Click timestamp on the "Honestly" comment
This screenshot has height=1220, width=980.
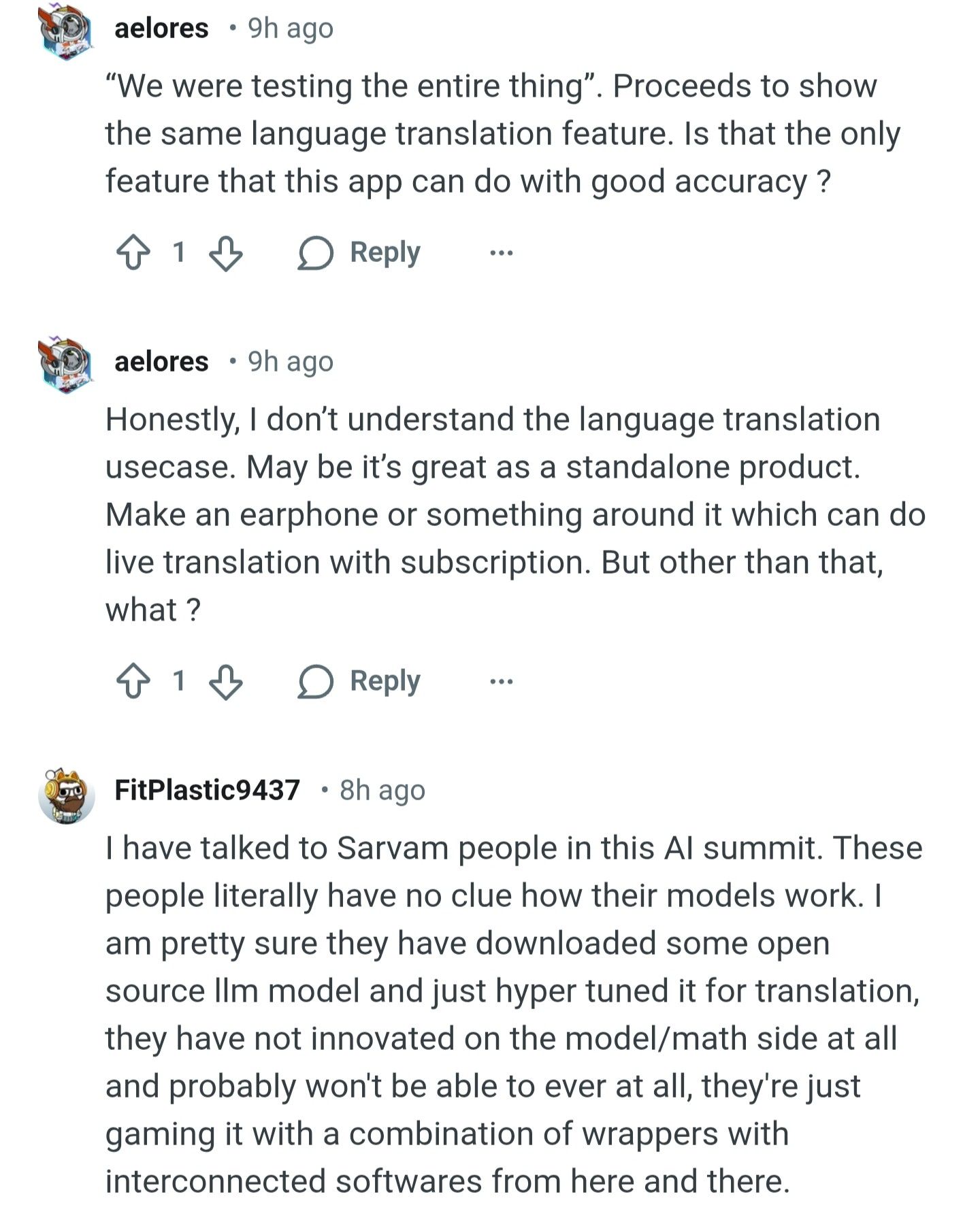point(291,362)
